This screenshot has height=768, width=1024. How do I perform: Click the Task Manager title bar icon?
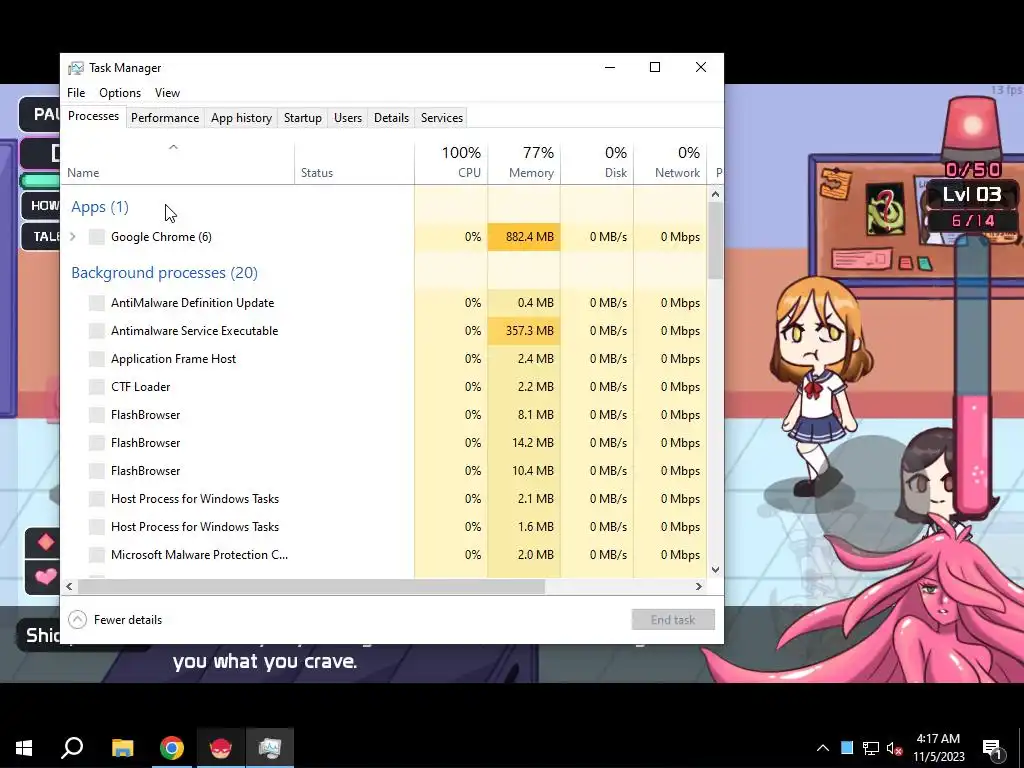pyautogui.click(x=76, y=68)
